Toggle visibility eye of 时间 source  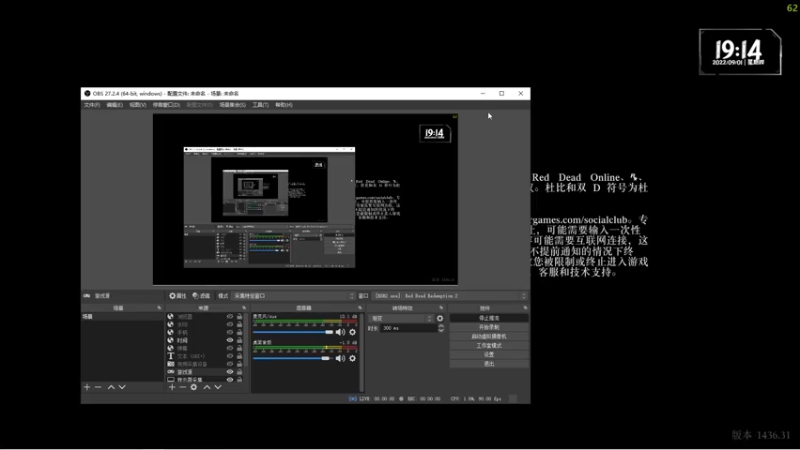(x=230, y=340)
